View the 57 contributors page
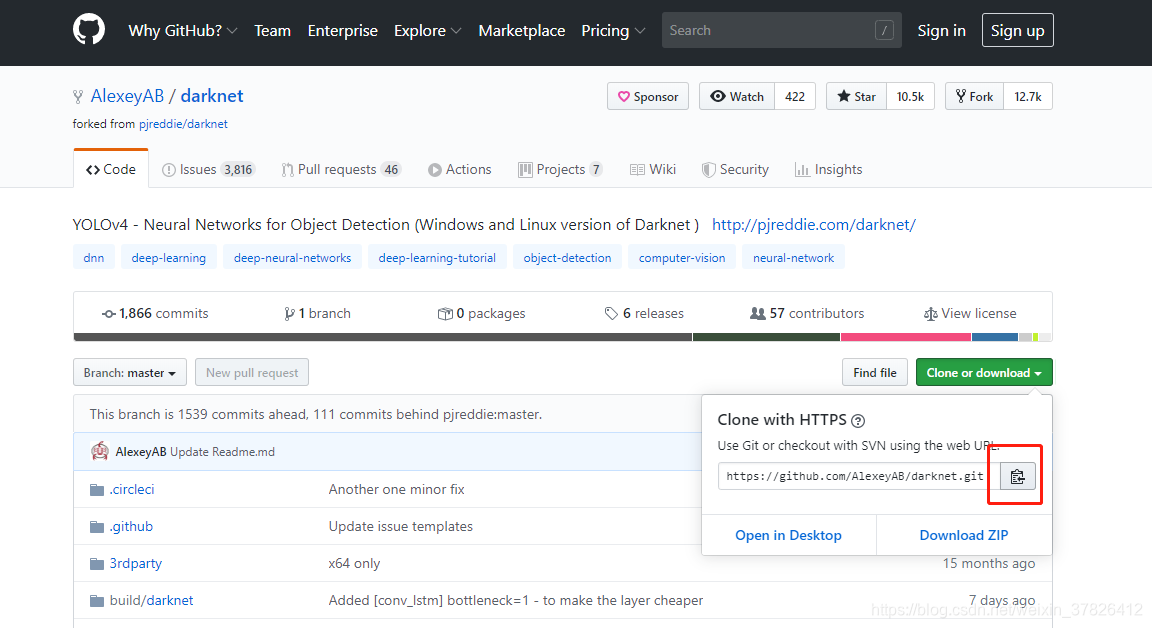The width and height of the screenshot is (1152, 628). pos(807,314)
